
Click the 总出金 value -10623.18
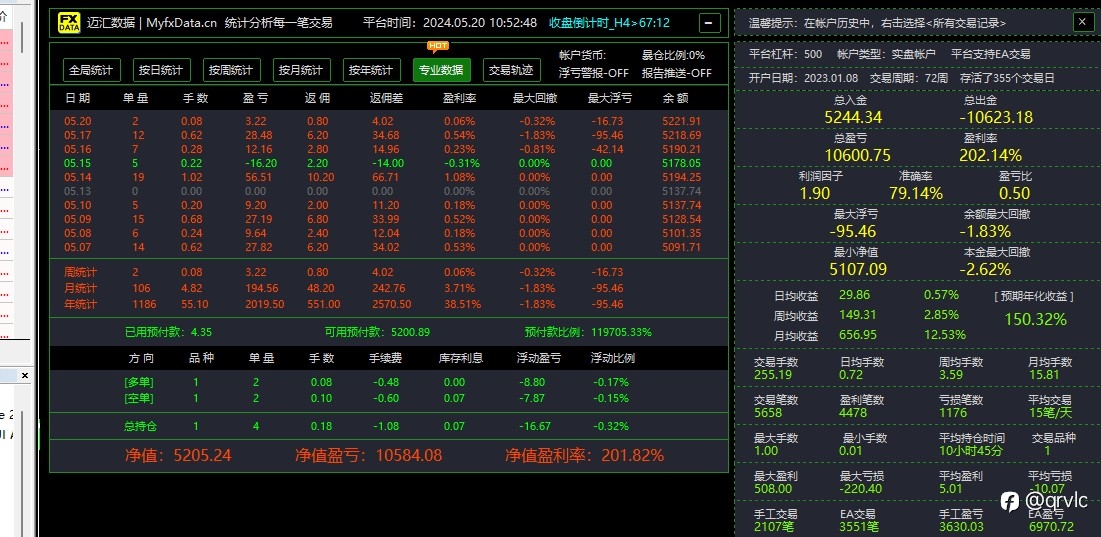[x=996, y=117]
